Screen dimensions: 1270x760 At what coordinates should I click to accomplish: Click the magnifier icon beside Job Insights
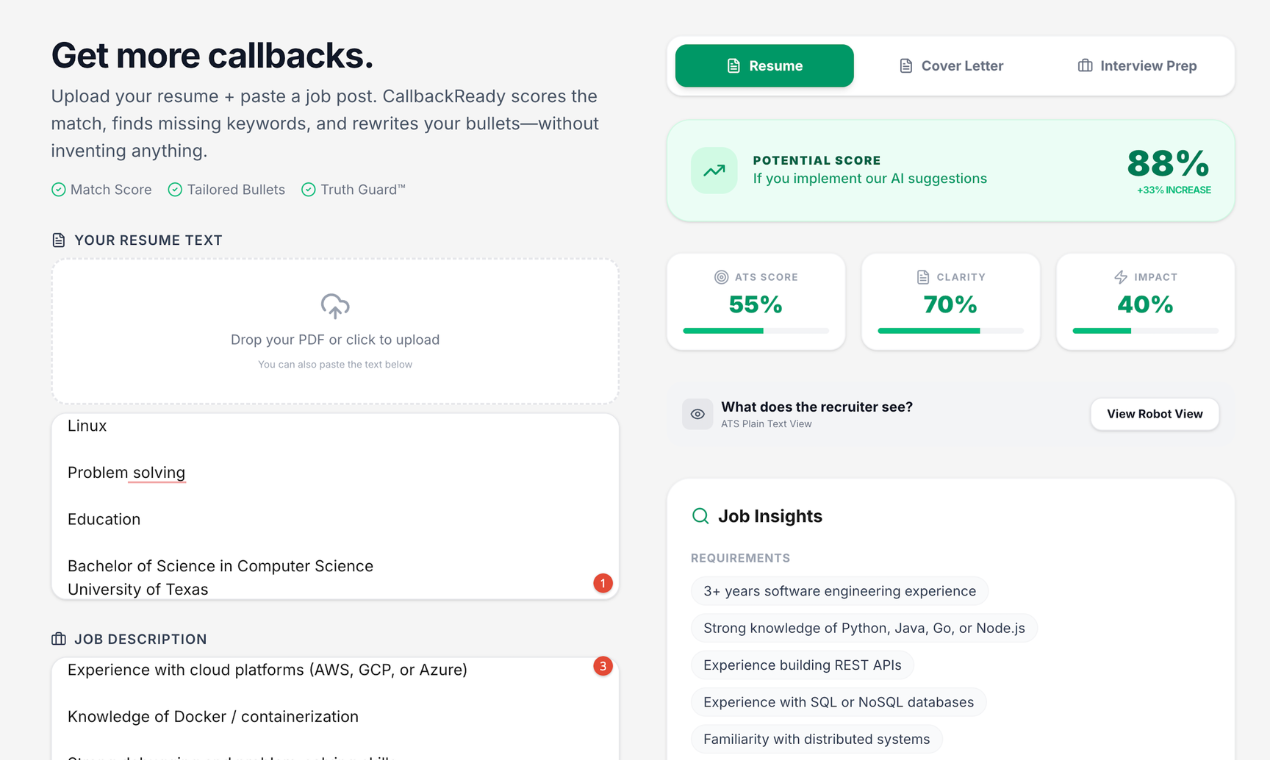699,516
